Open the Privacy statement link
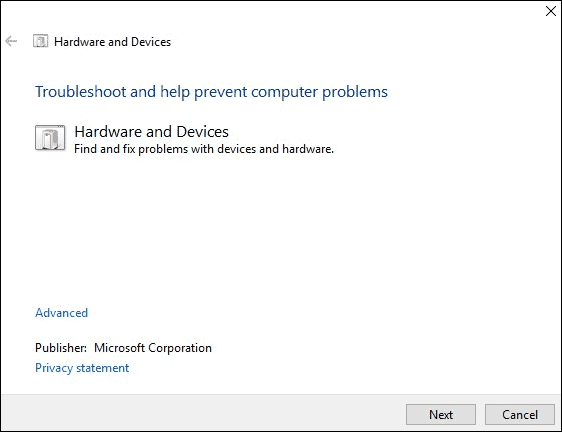The width and height of the screenshot is (562, 432). 82,368
